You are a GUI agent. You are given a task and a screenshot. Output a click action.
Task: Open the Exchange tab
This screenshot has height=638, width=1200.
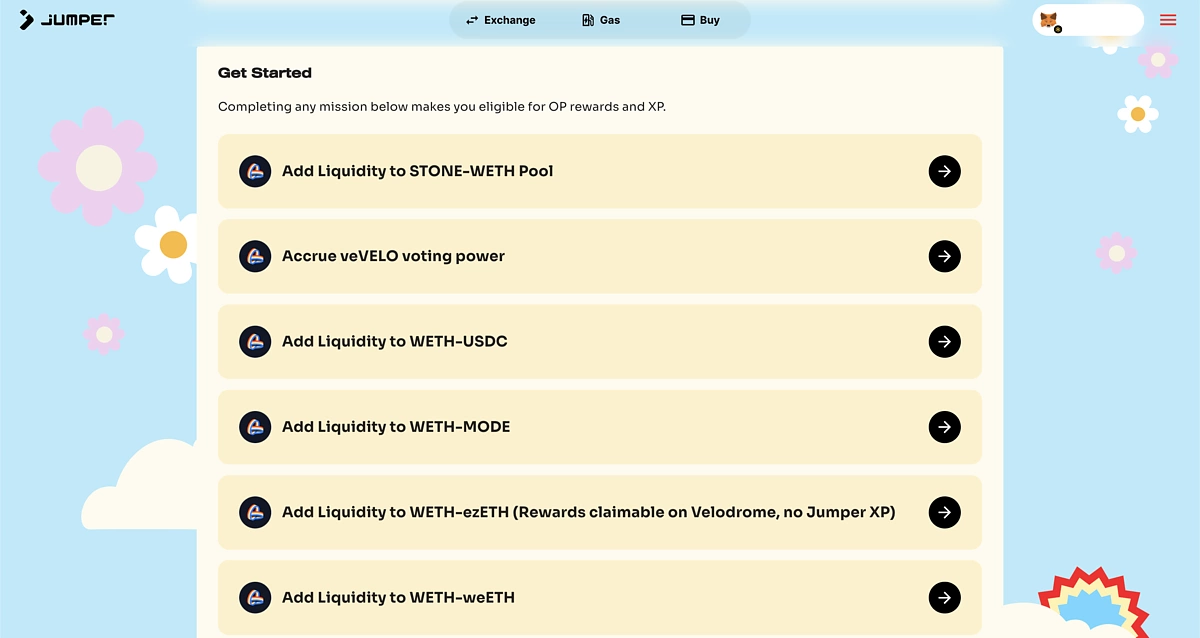tap(500, 20)
